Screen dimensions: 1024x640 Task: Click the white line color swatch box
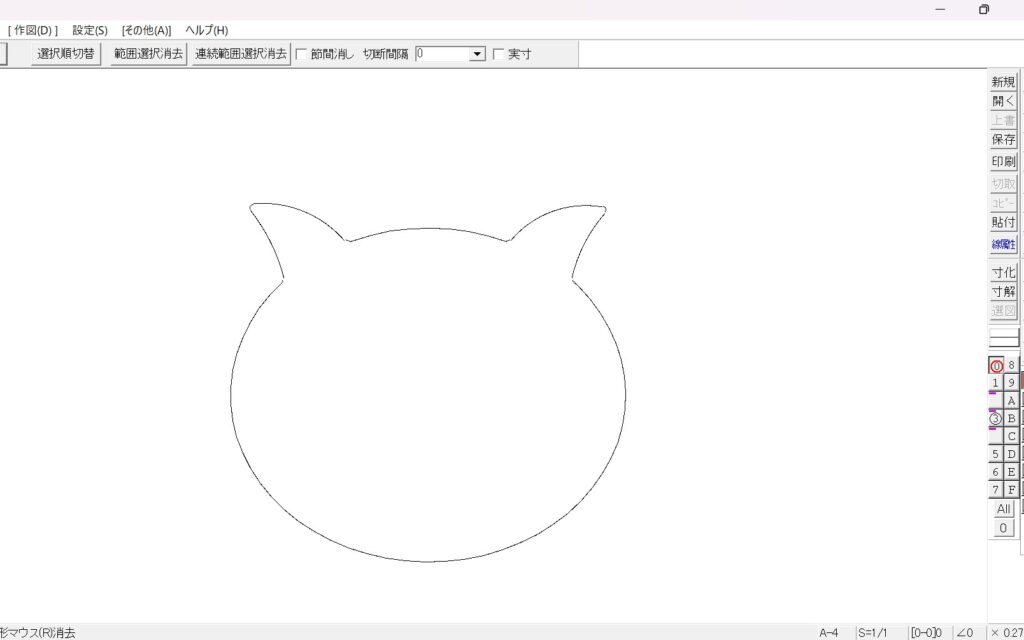coord(1003,338)
